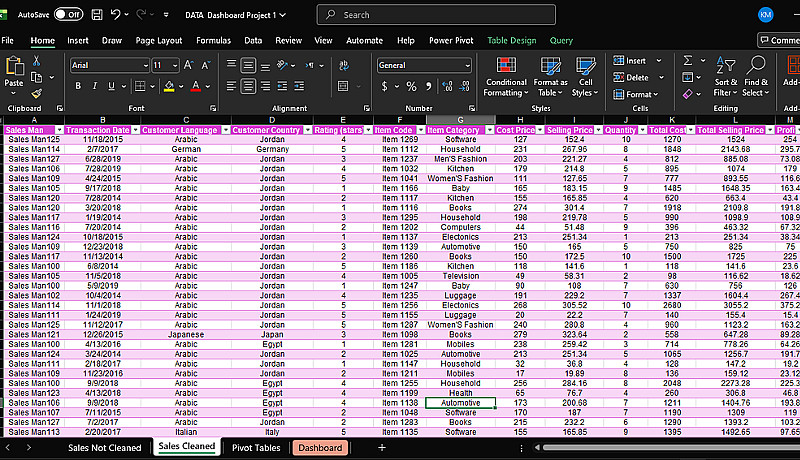The image size is (800, 460).
Task: Open Customer Country column filter dropdown
Action: point(306,130)
